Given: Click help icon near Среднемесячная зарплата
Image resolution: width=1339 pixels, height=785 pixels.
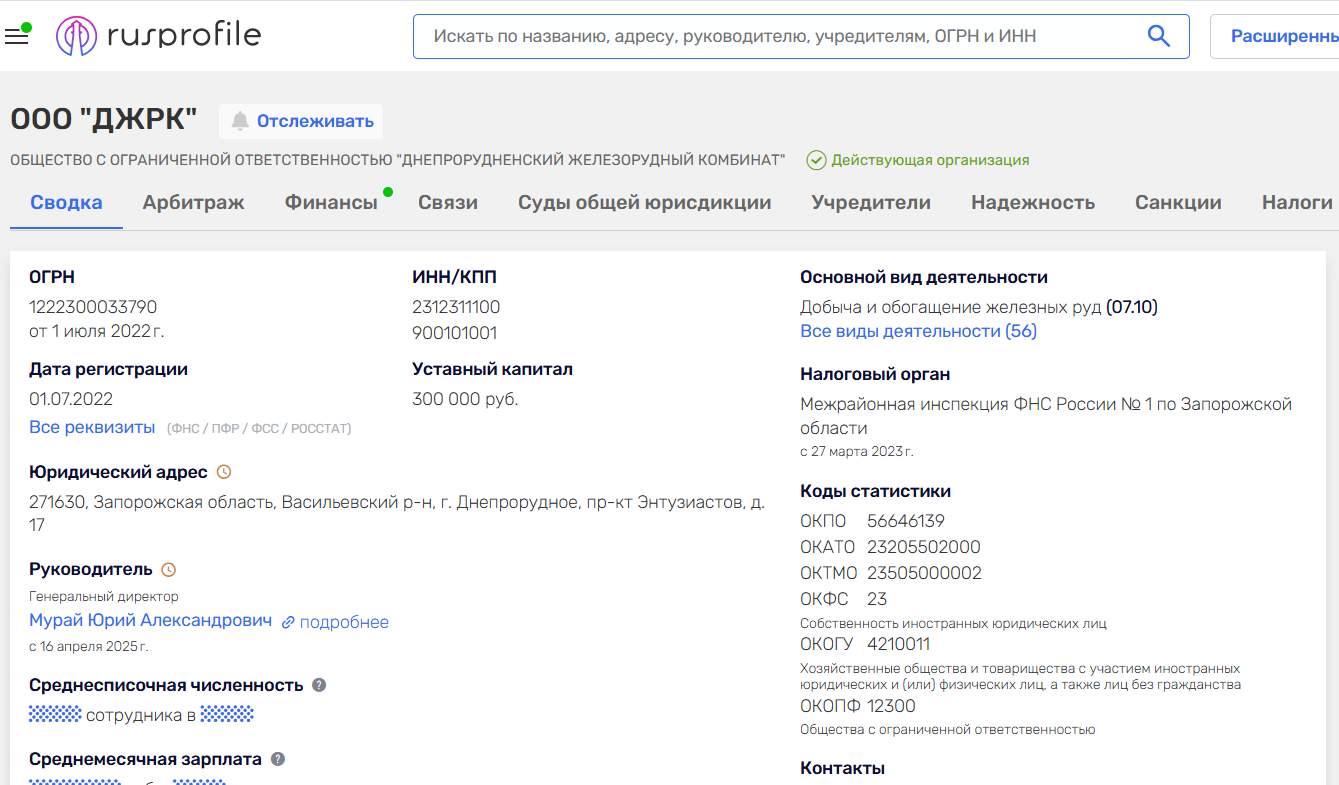Looking at the screenshot, I should click(x=278, y=759).
